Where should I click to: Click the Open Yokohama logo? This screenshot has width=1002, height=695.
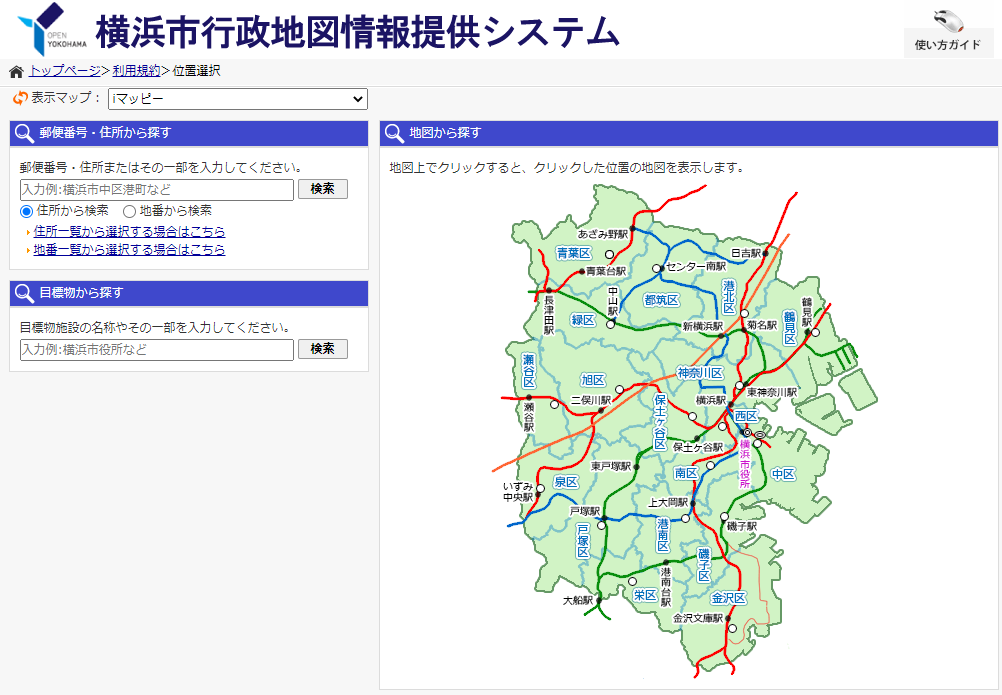pyautogui.click(x=52, y=29)
